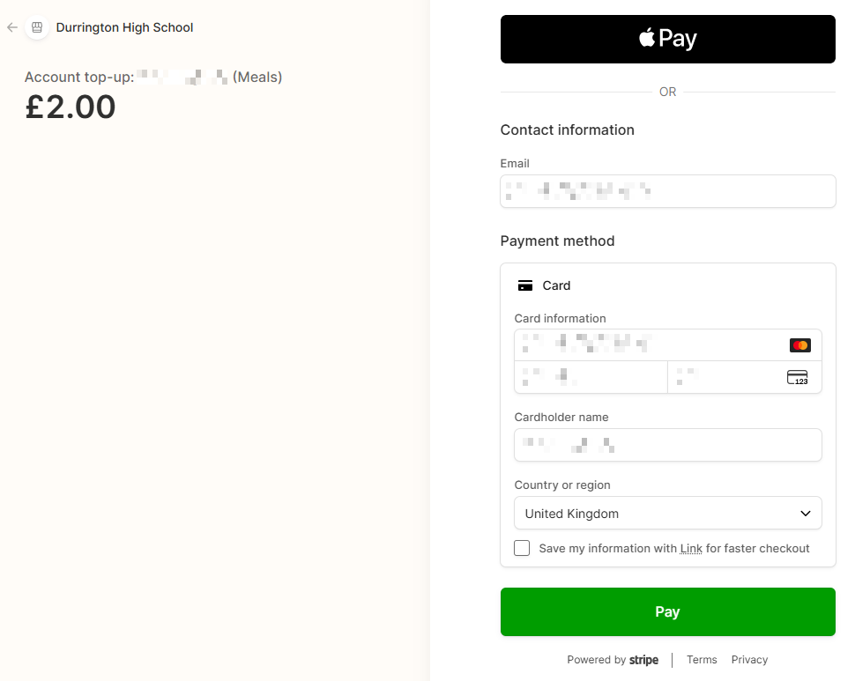Open the Privacy link
855x681 pixels.
(749, 660)
